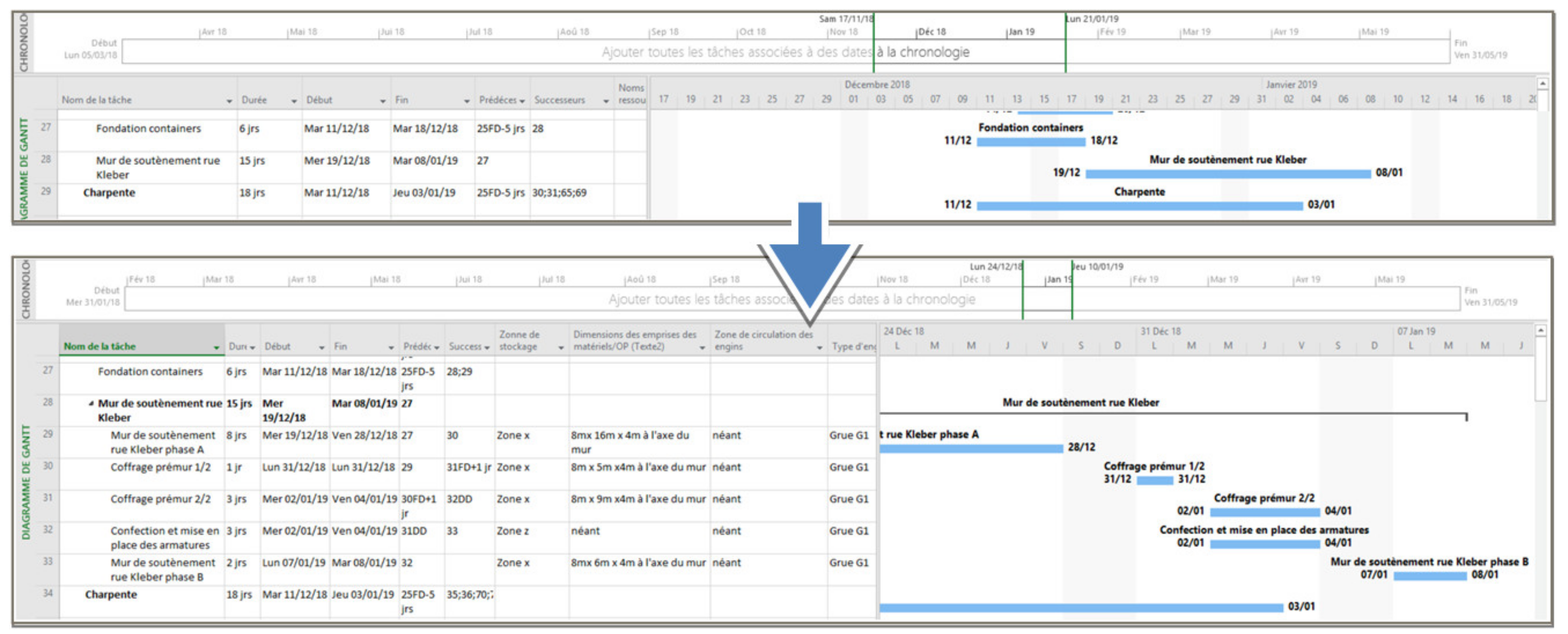Select the Charpente task name in row 34

111,594
